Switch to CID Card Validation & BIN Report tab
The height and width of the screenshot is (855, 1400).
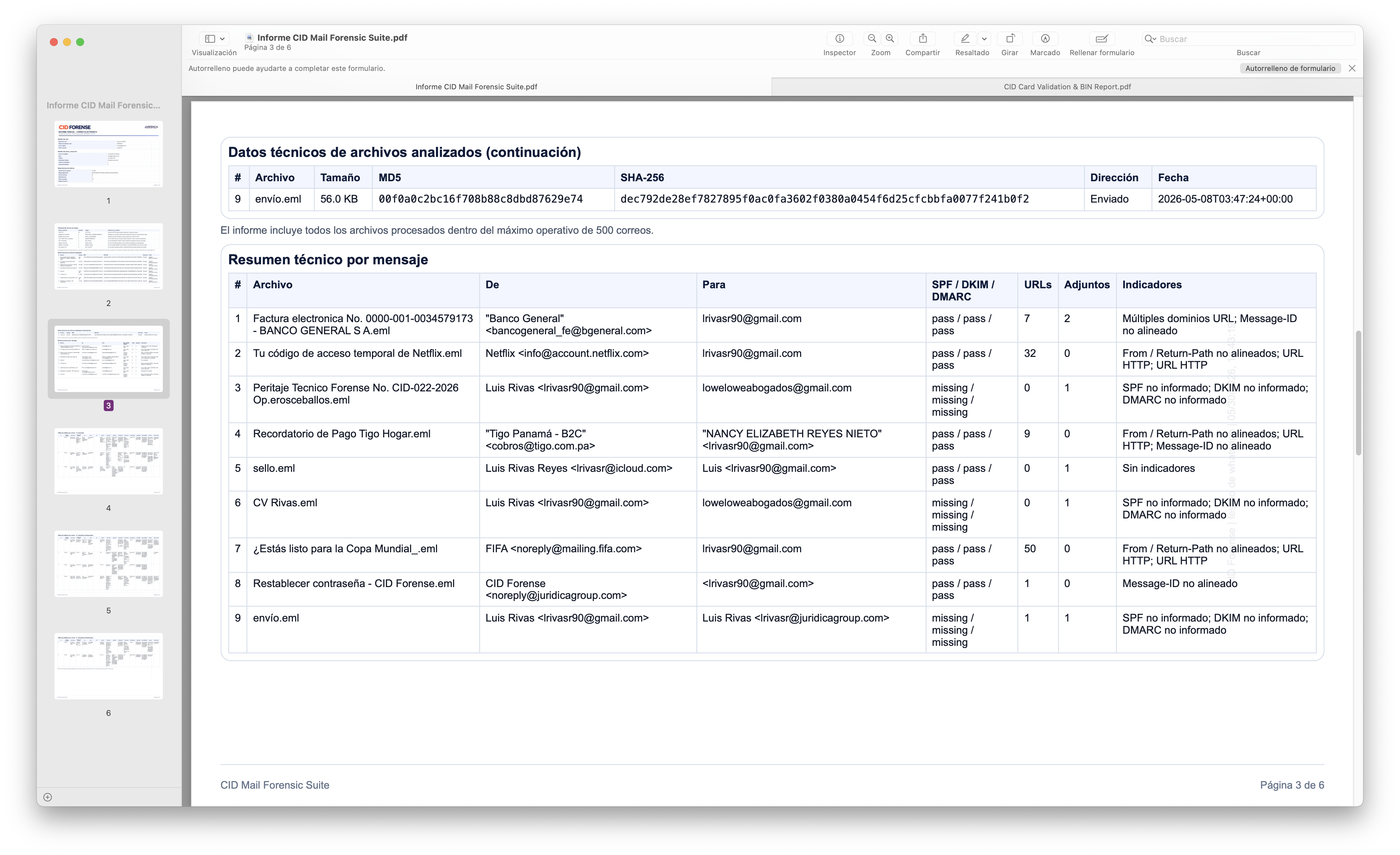click(x=1067, y=87)
